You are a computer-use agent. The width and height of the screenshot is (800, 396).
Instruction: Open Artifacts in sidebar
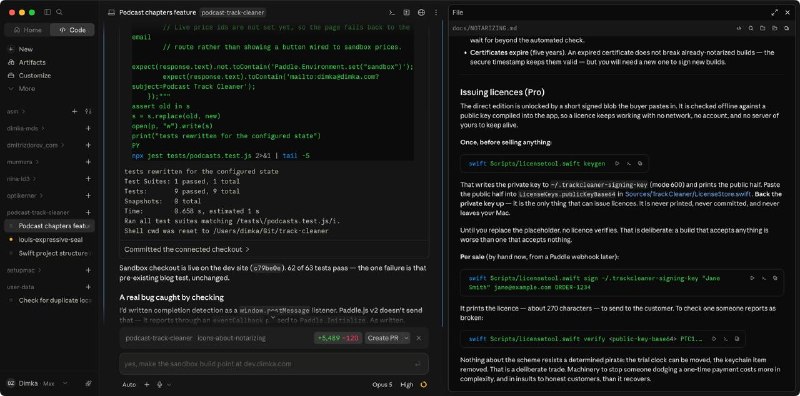32,62
